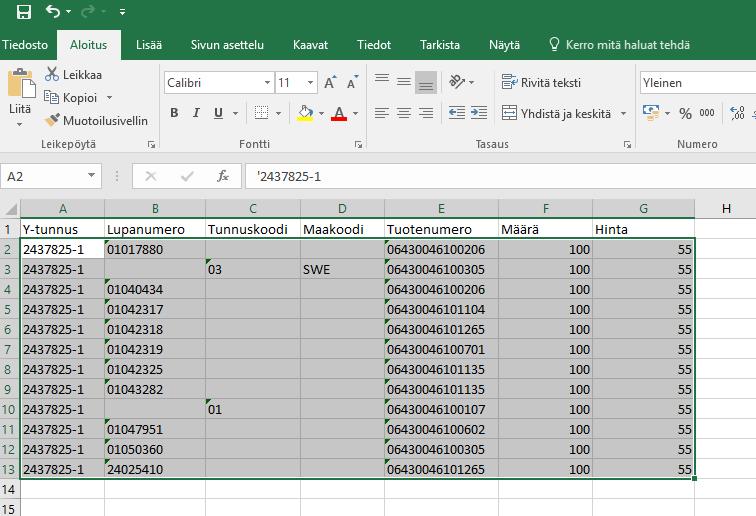Viewport: 756px width, 516px height.
Task: Open the Tasaus dialog launcher
Action: [627, 144]
